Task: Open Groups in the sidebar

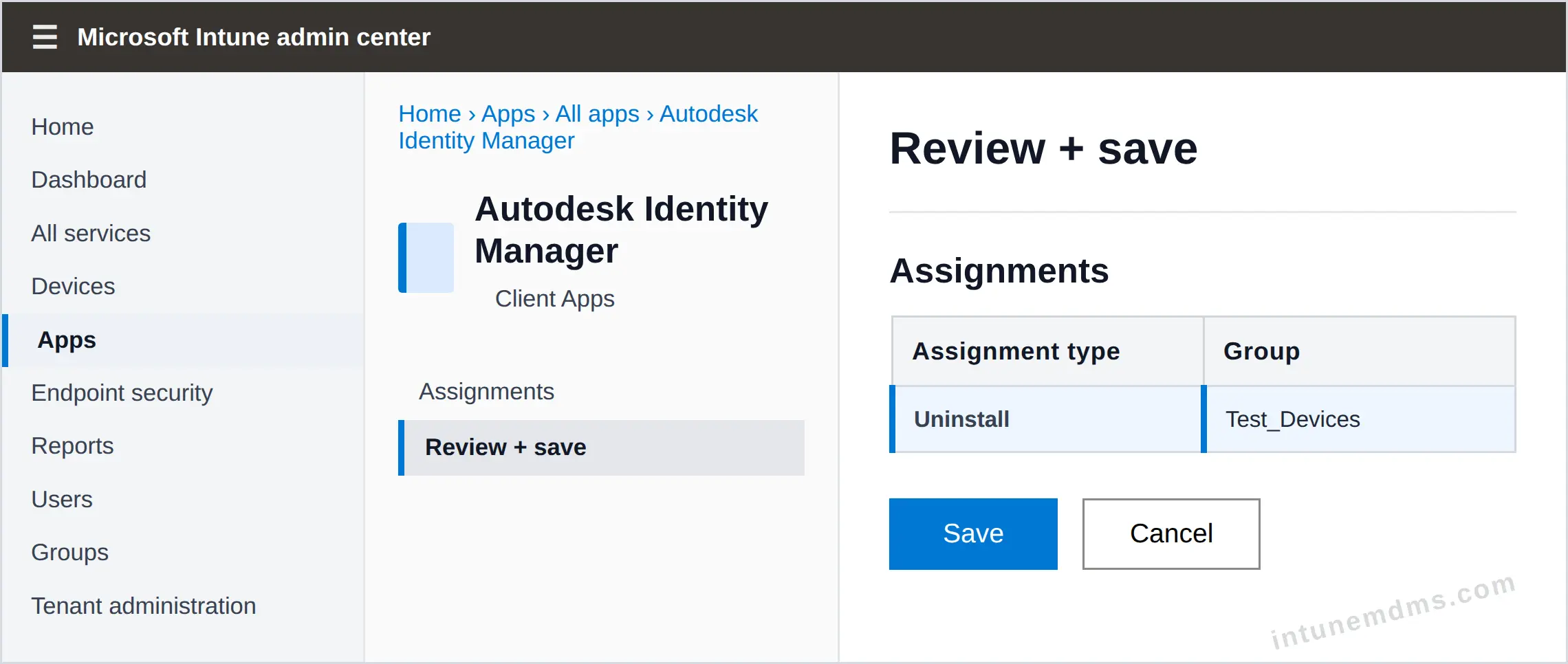Action: 69,553
